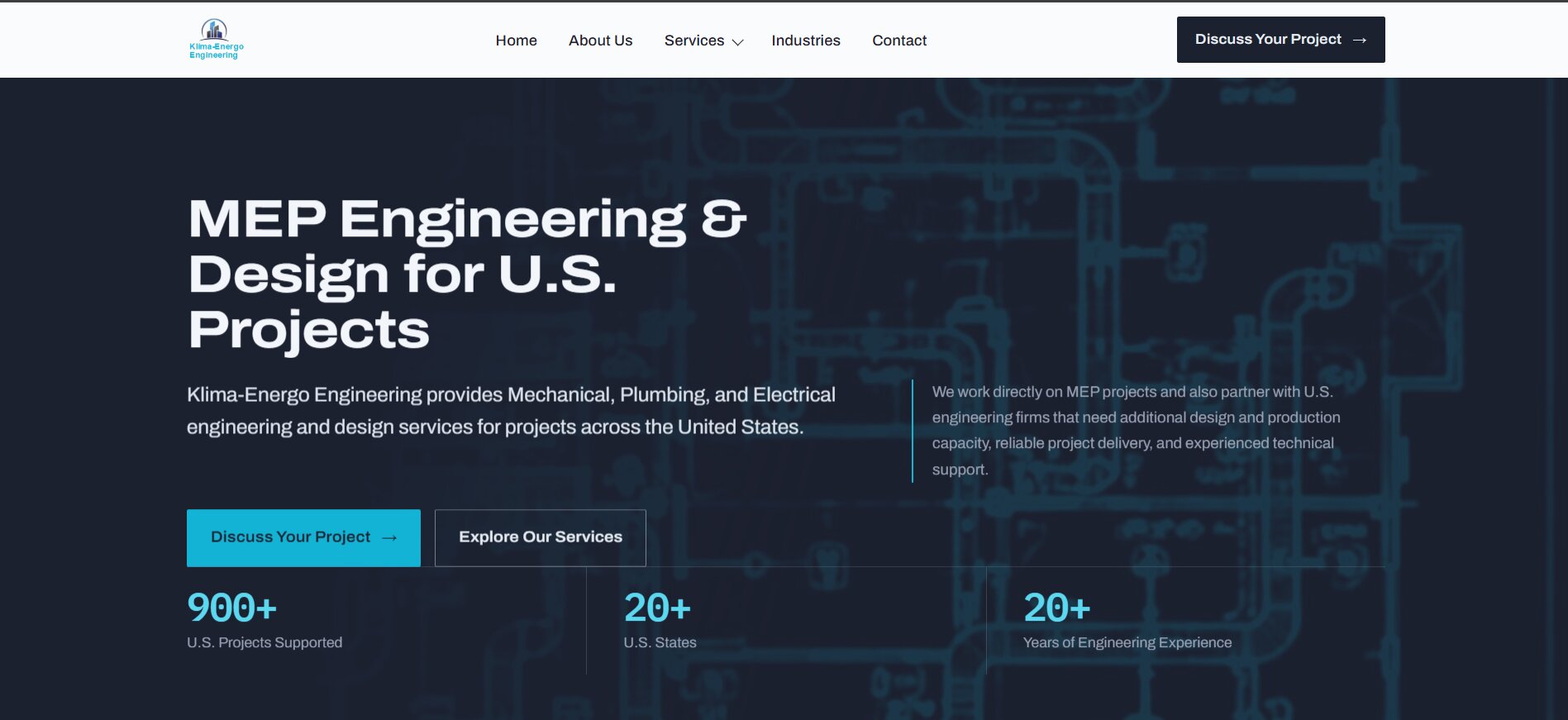Open the Home menu item
1568x720 pixels.
coord(517,41)
